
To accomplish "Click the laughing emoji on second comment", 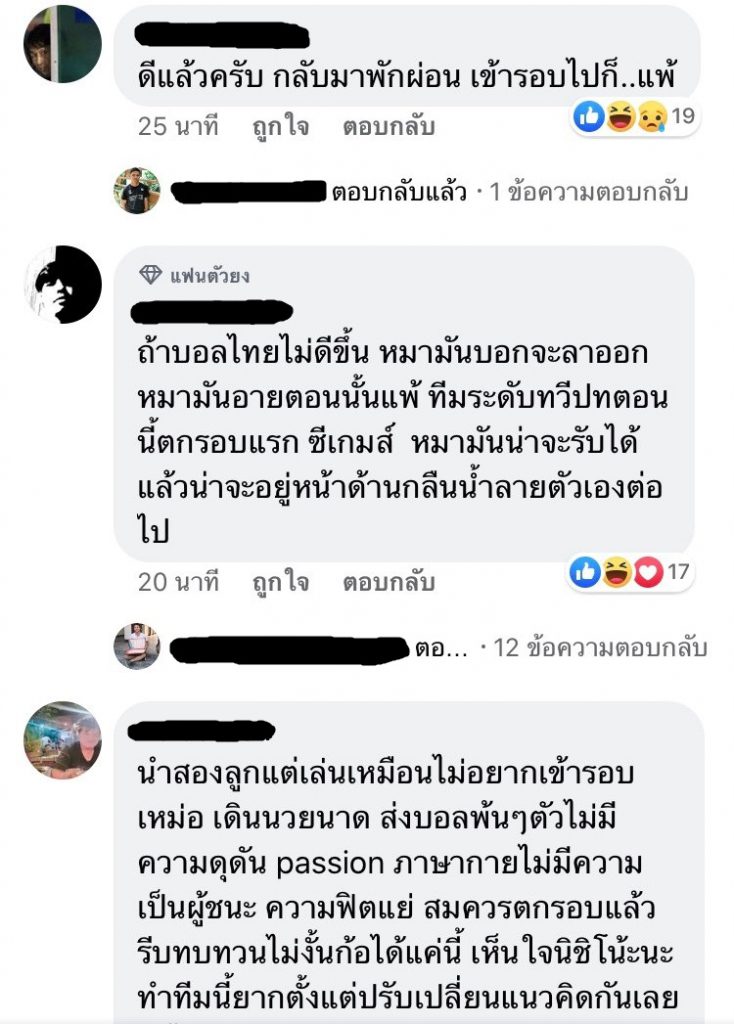I will point(616,572).
